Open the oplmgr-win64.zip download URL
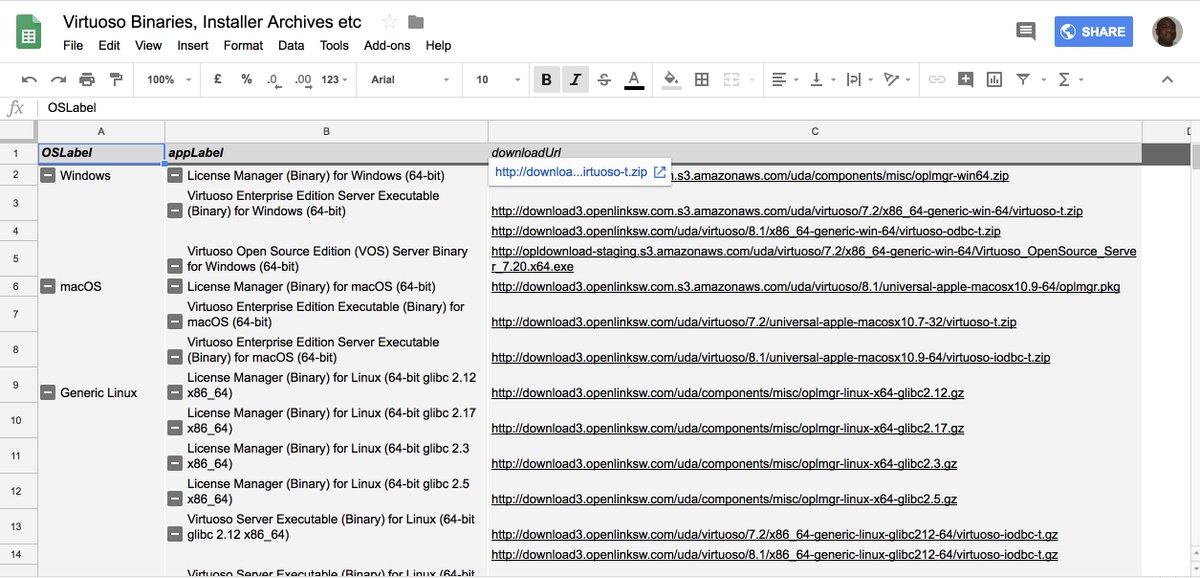1200x578 pixels. pyautogui.click(x=839, y=176)
